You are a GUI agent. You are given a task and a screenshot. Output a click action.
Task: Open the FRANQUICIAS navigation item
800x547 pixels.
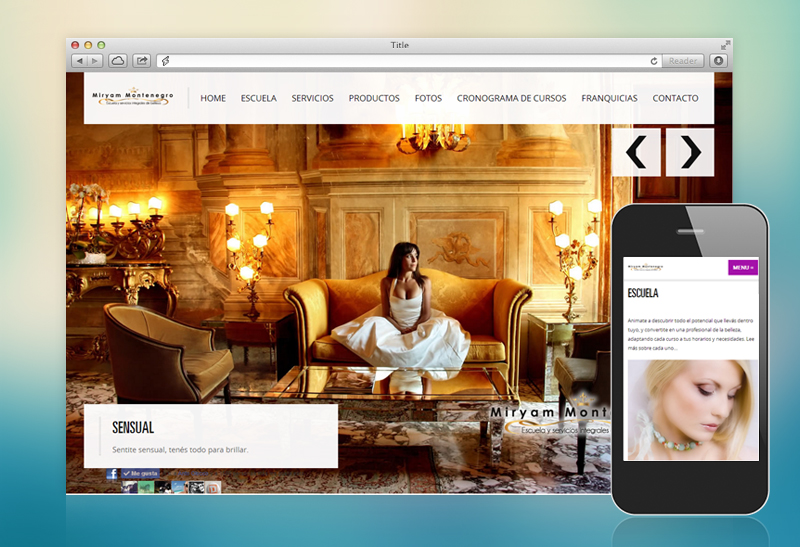(609, 98)
